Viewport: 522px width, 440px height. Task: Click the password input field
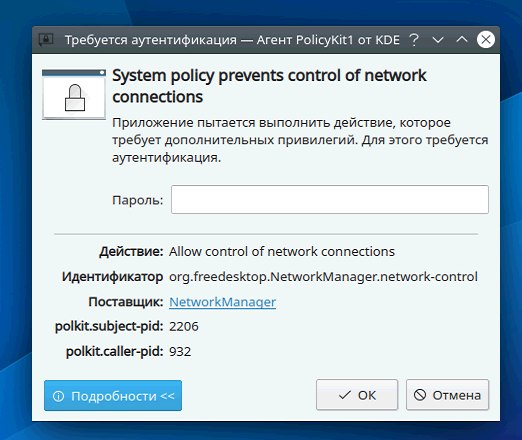[330, 199]
